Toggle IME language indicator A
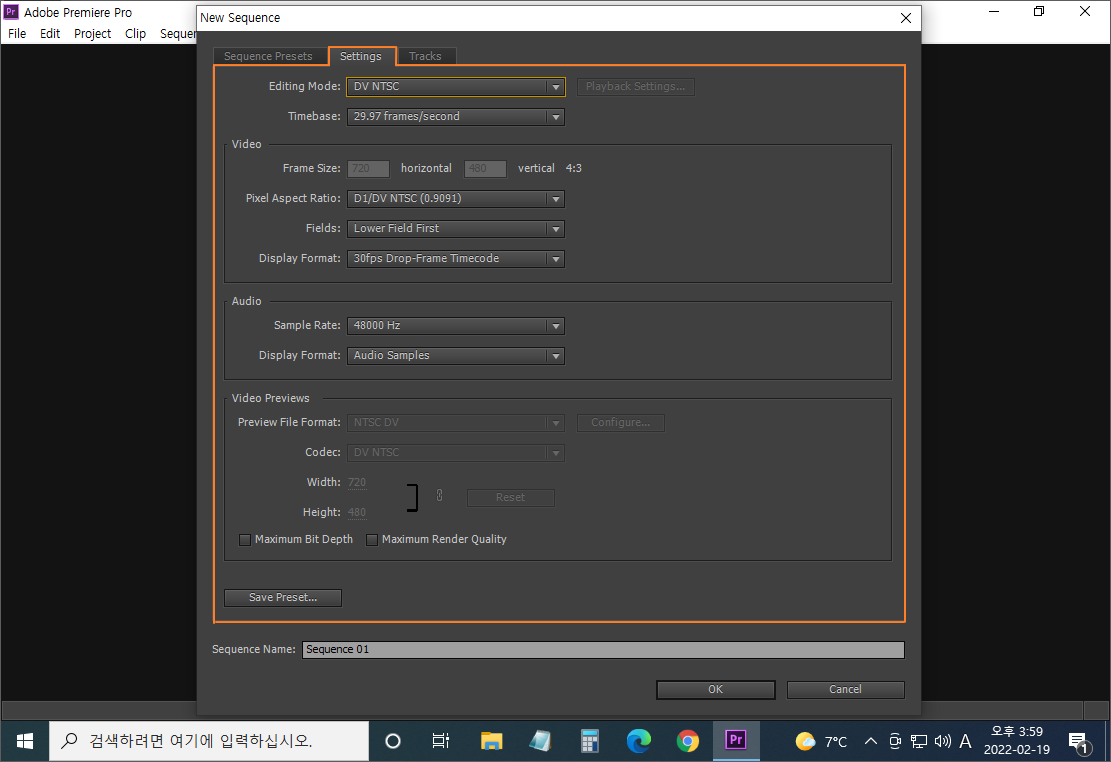The width and height of the screenshot is (1111, 762). point(965,741)
